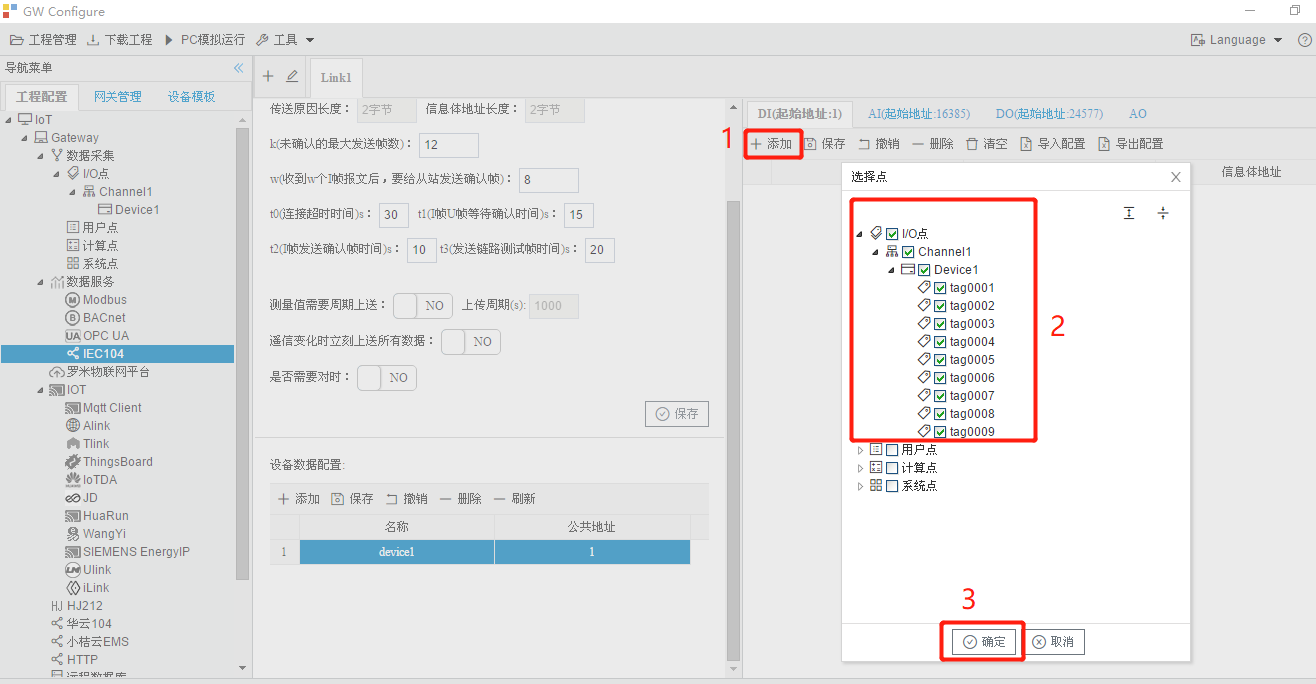Viewport: 1316px width, 684px height.
Task: Open the 工程管理 menu
Action: point(43,40)
